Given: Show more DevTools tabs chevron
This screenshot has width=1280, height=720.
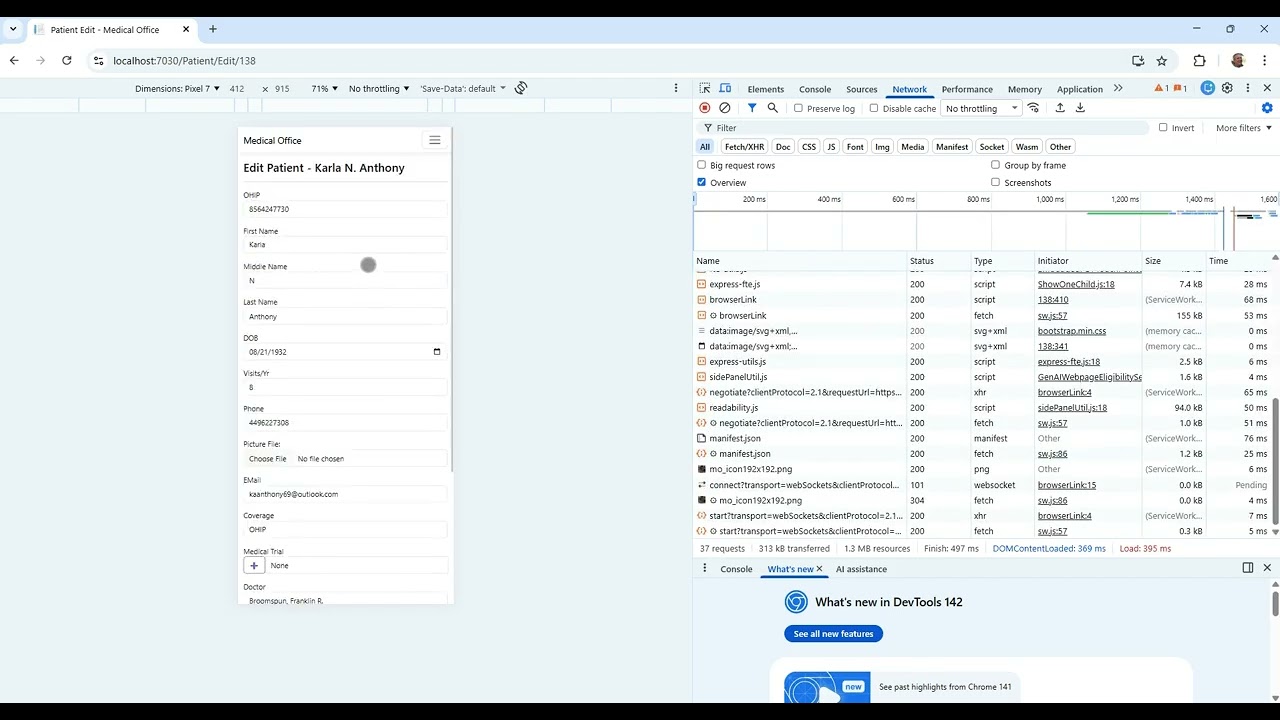Looking at the screenshot, I should (x=1118, y=88).
